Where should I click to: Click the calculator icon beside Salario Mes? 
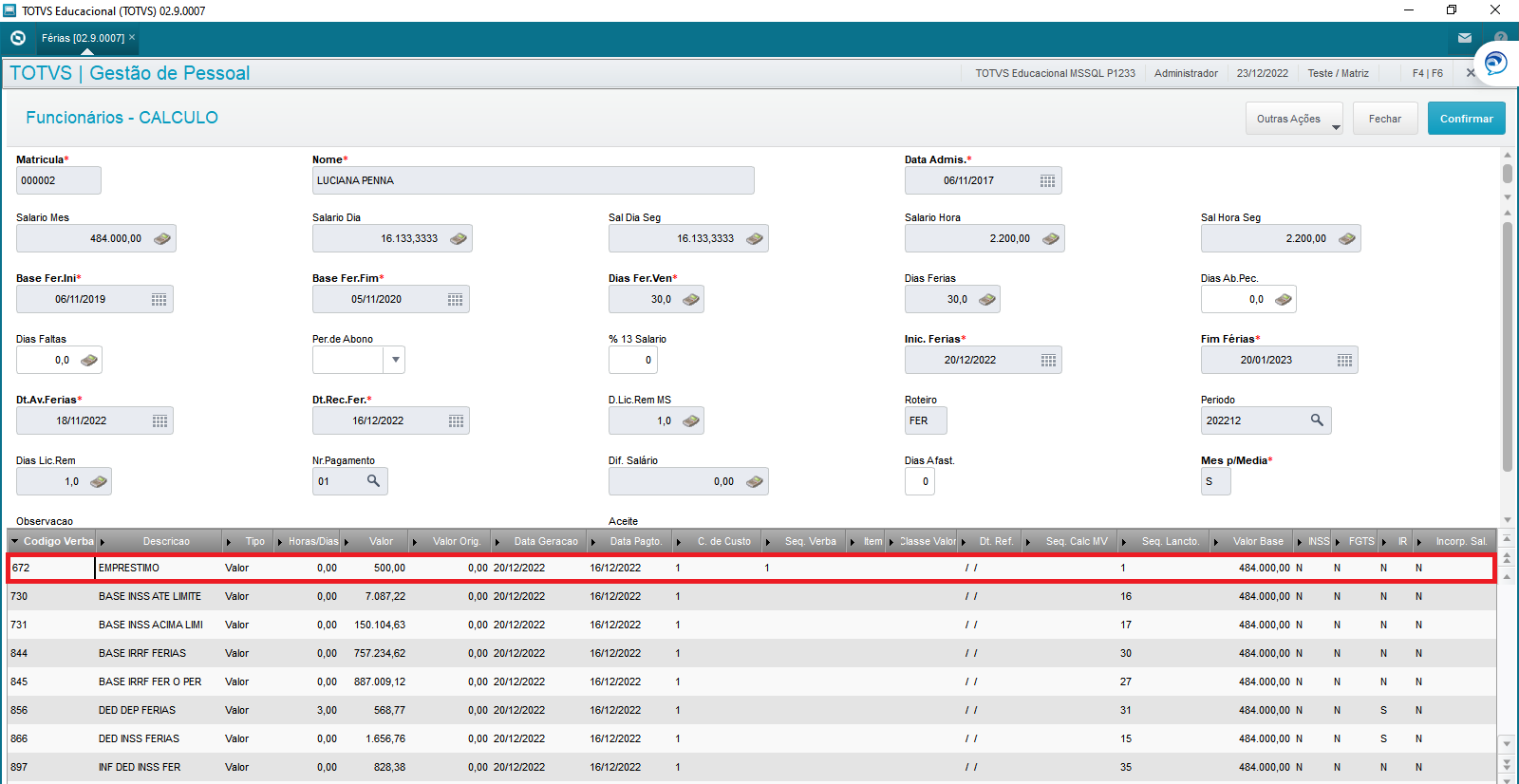pos(162,238)
